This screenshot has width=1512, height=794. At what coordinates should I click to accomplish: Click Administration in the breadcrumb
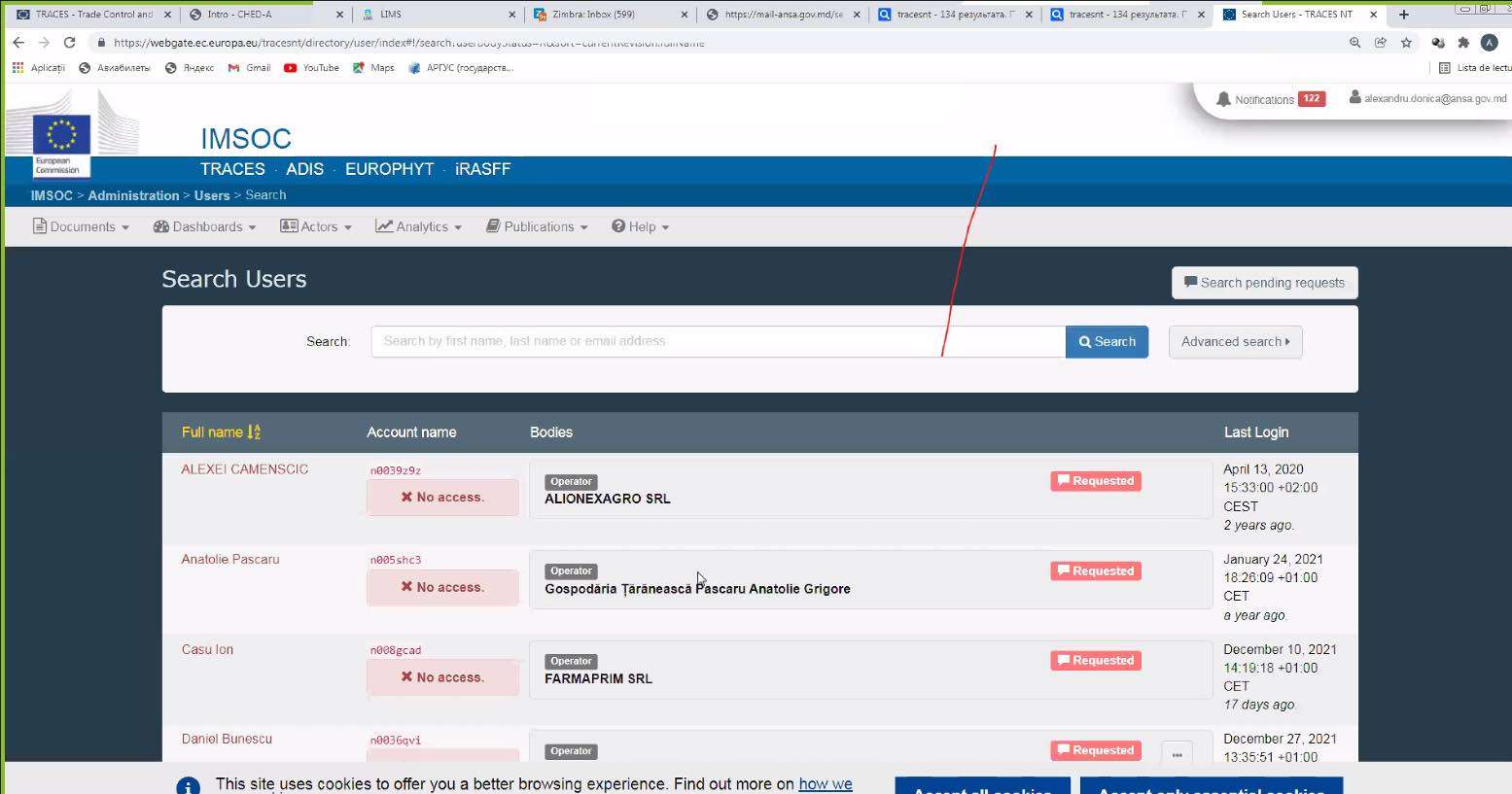click(133, 195)
